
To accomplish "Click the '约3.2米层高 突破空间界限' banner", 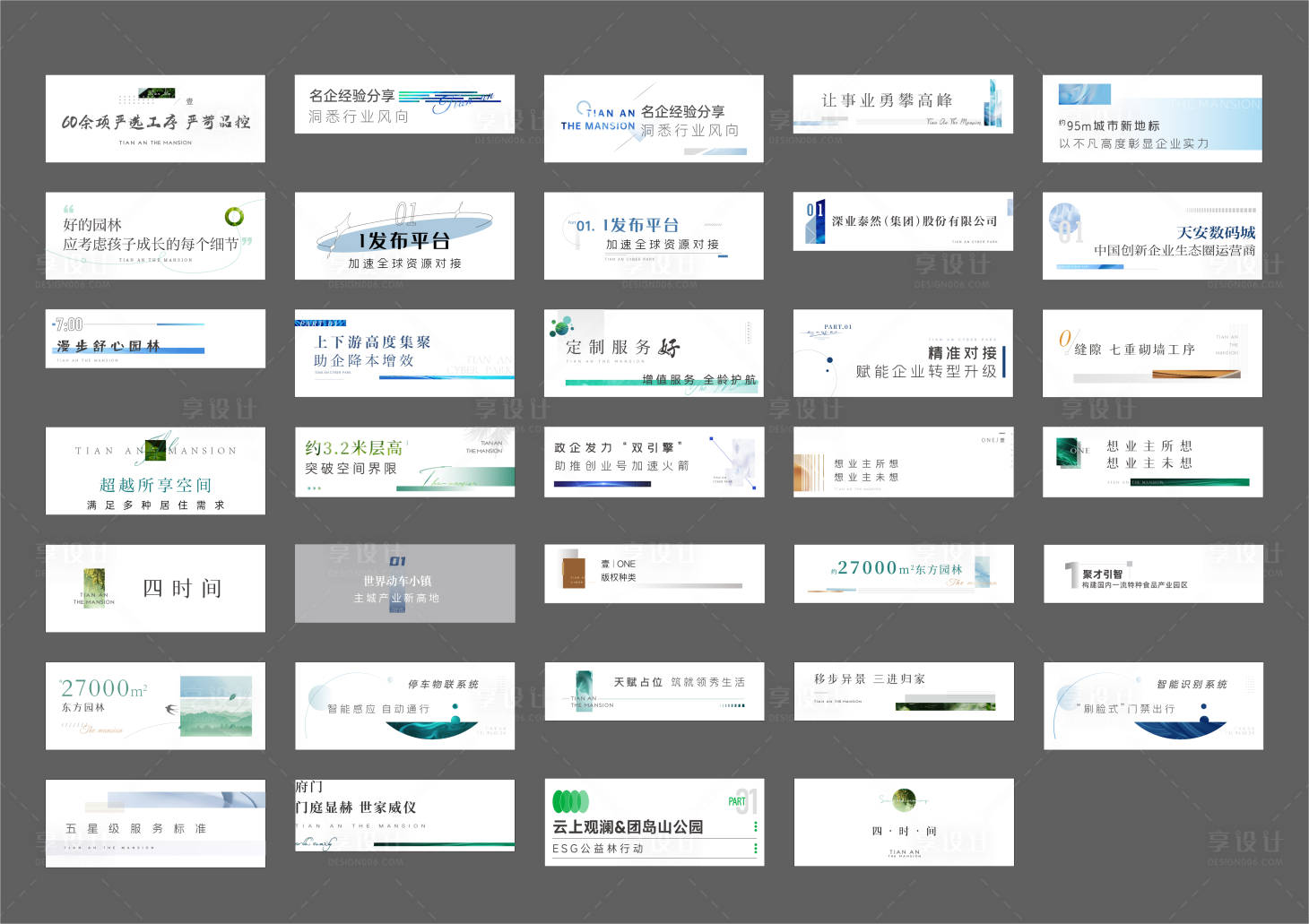I will [x=404, y=462].
